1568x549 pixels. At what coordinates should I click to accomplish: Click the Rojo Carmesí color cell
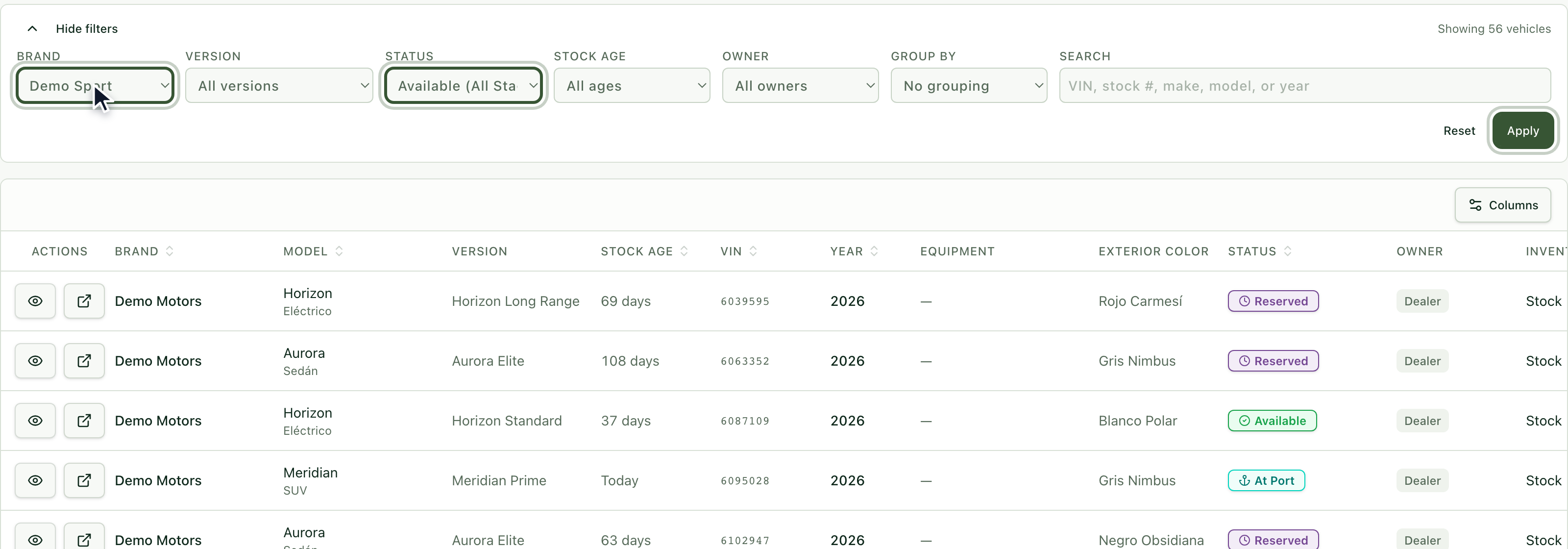click(1140, 300)
